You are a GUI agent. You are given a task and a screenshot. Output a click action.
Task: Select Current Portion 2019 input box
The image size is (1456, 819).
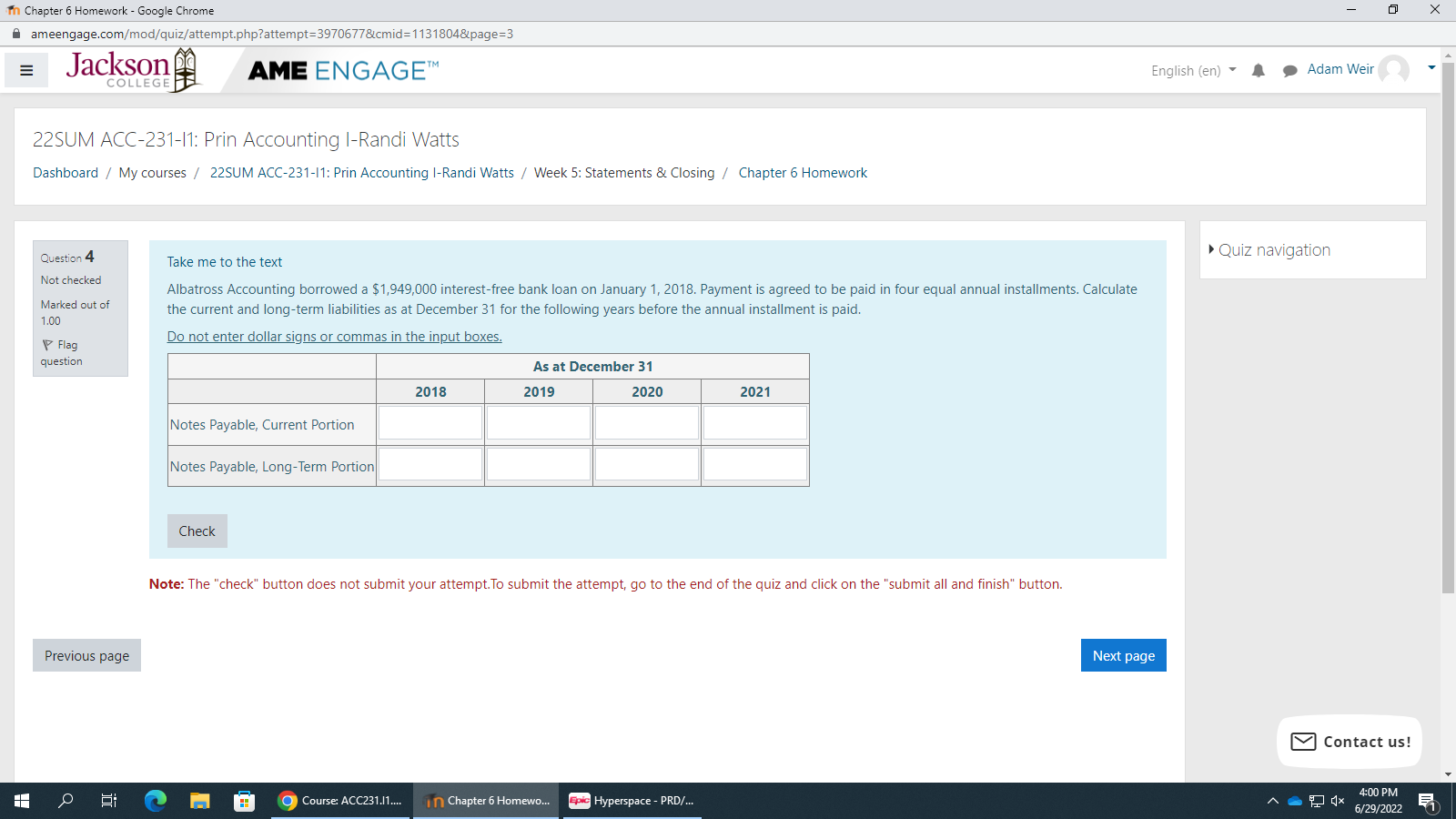coord(539,423)
